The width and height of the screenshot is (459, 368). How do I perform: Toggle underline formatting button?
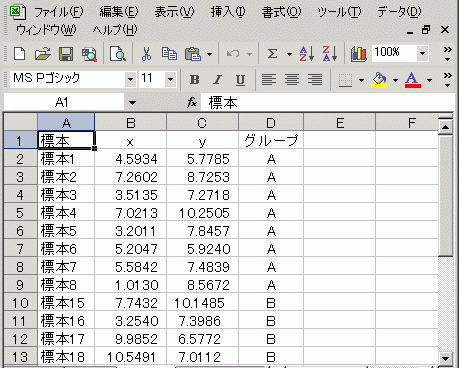240,80
